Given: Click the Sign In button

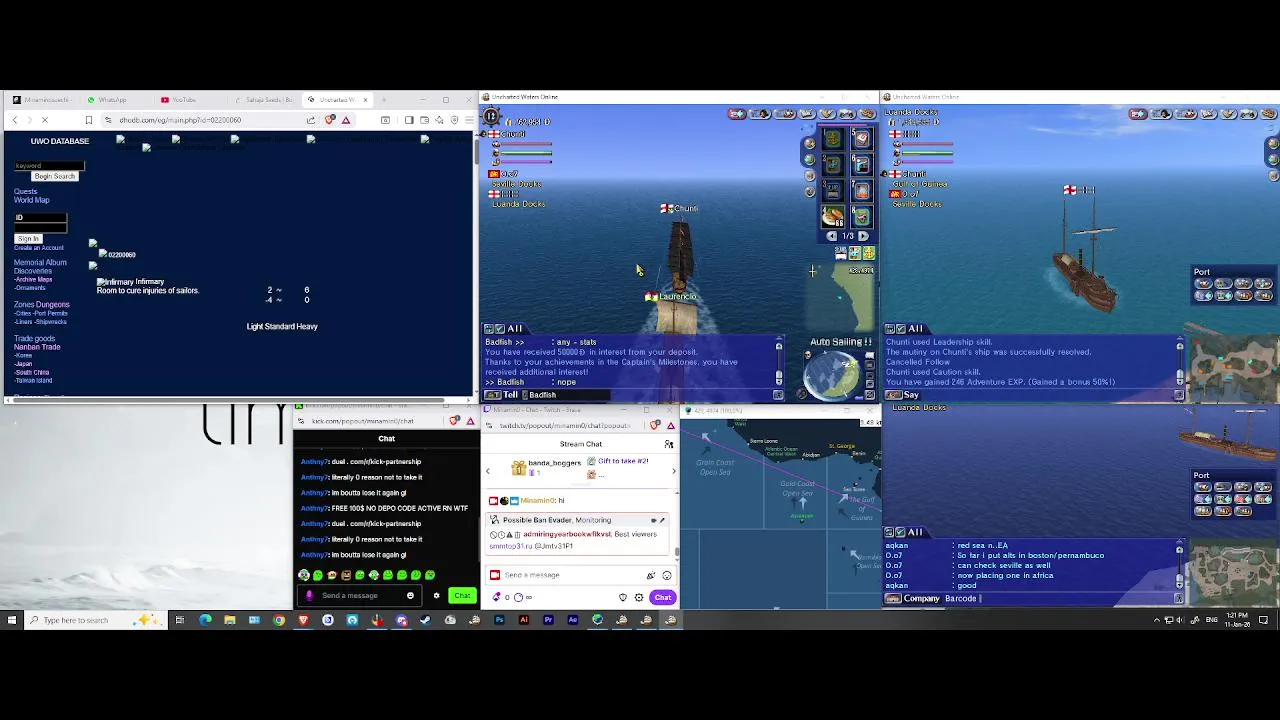Looking at the screenshot, I should (x=27, y=239).
